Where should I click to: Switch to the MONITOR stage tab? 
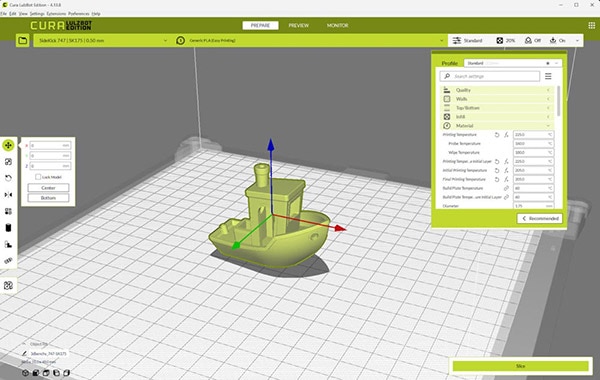(x=337, y=25)
